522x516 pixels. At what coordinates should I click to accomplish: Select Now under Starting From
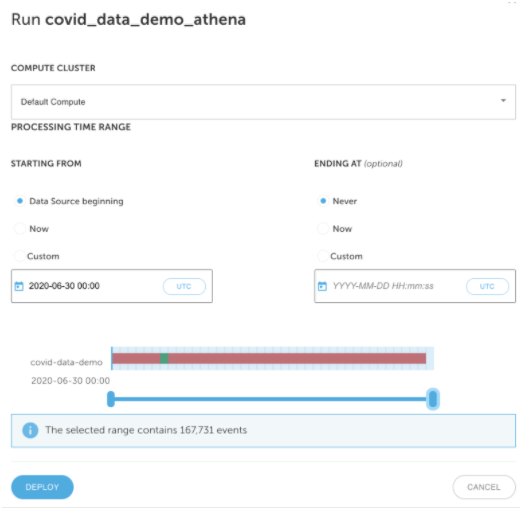pos(20,229)
